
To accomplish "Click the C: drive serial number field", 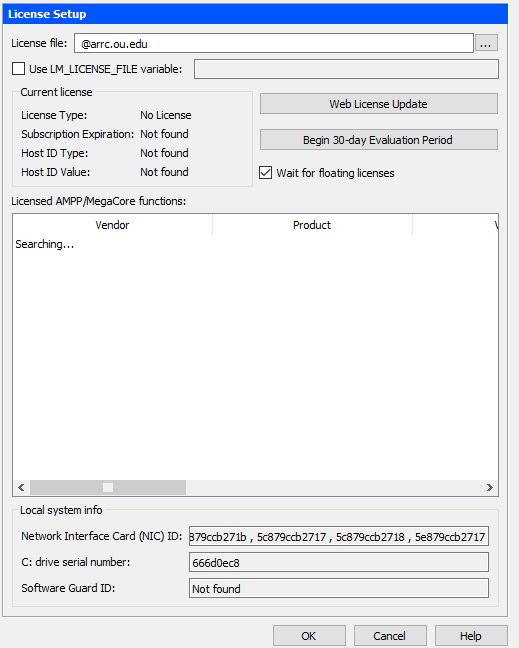I will click(339, 562).
